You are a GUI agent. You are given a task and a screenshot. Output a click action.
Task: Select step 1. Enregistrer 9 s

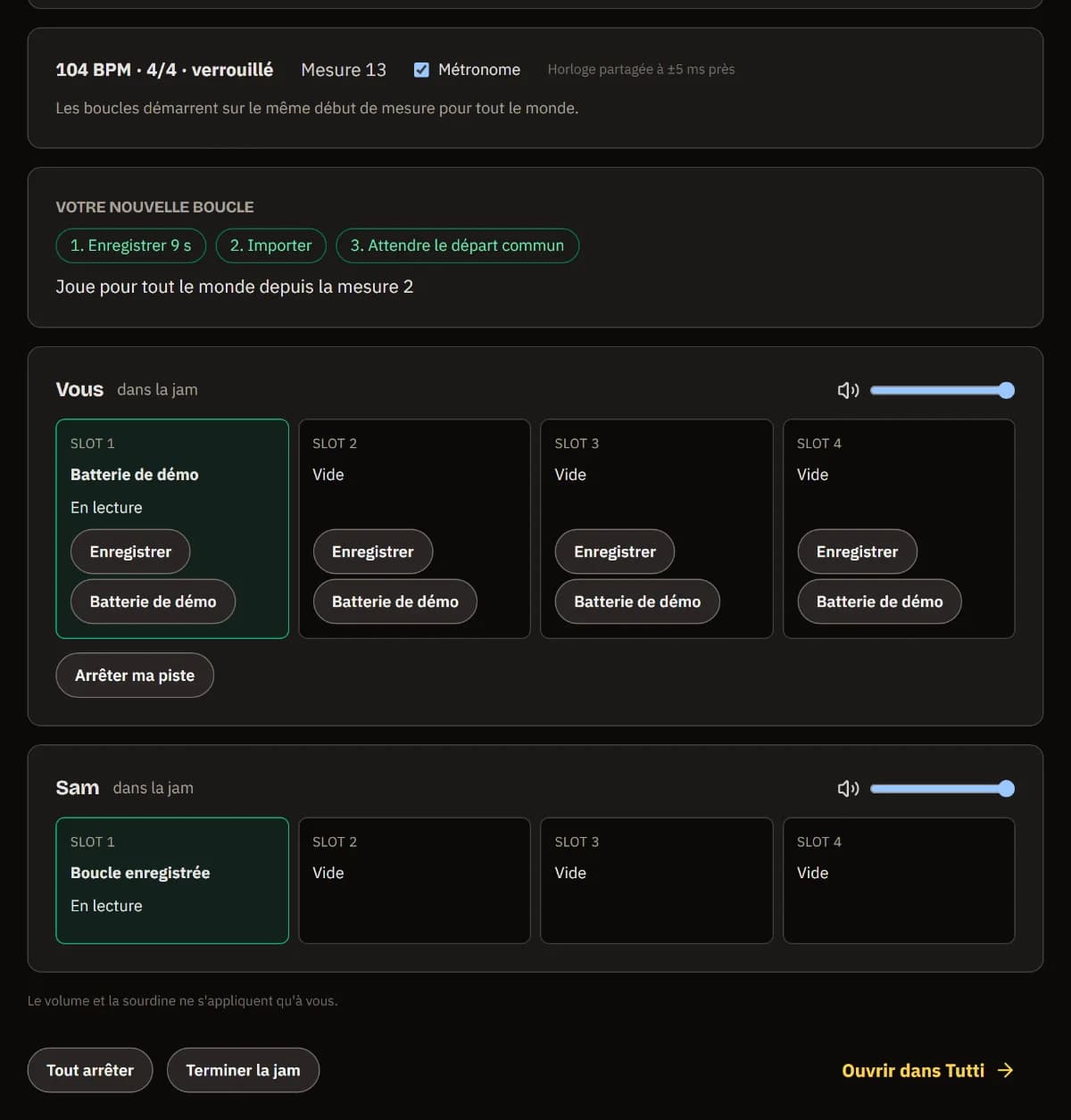pyautogui.click(x=130, y=245)
